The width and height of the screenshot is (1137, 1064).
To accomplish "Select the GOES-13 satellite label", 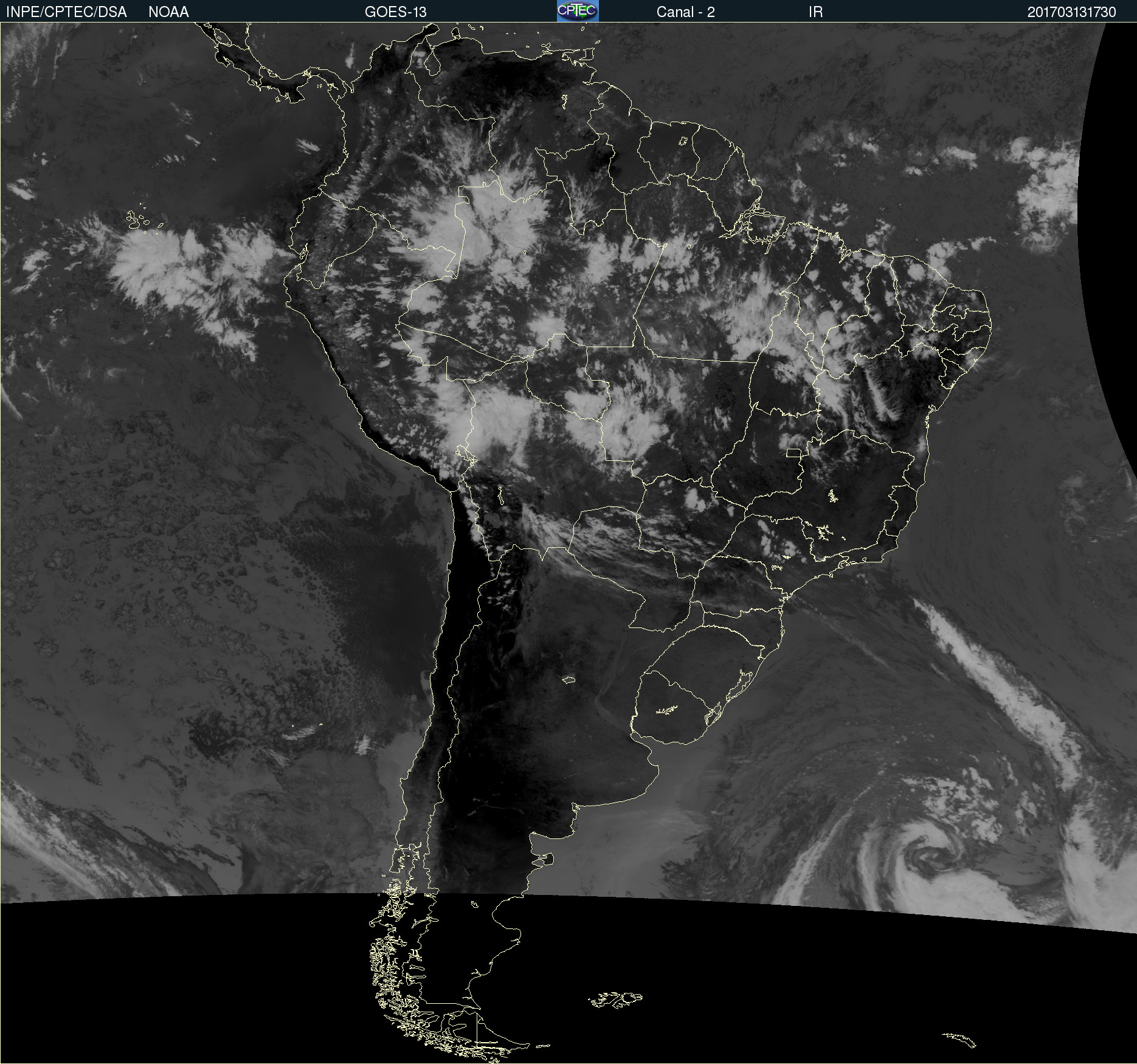I will 396,12.
